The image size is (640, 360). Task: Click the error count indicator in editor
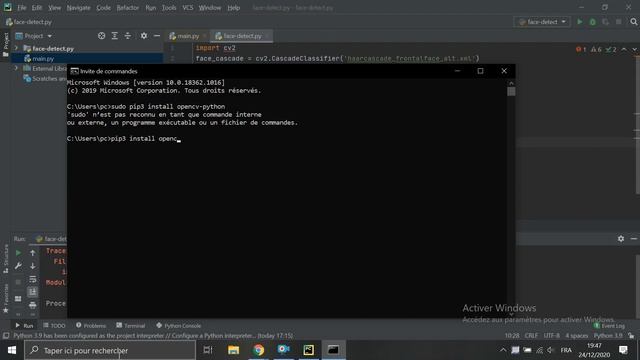click(x=581, y=49)
